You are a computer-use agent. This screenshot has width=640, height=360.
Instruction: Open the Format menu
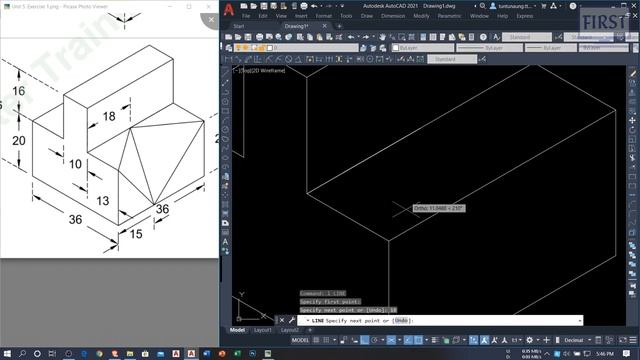324,16
